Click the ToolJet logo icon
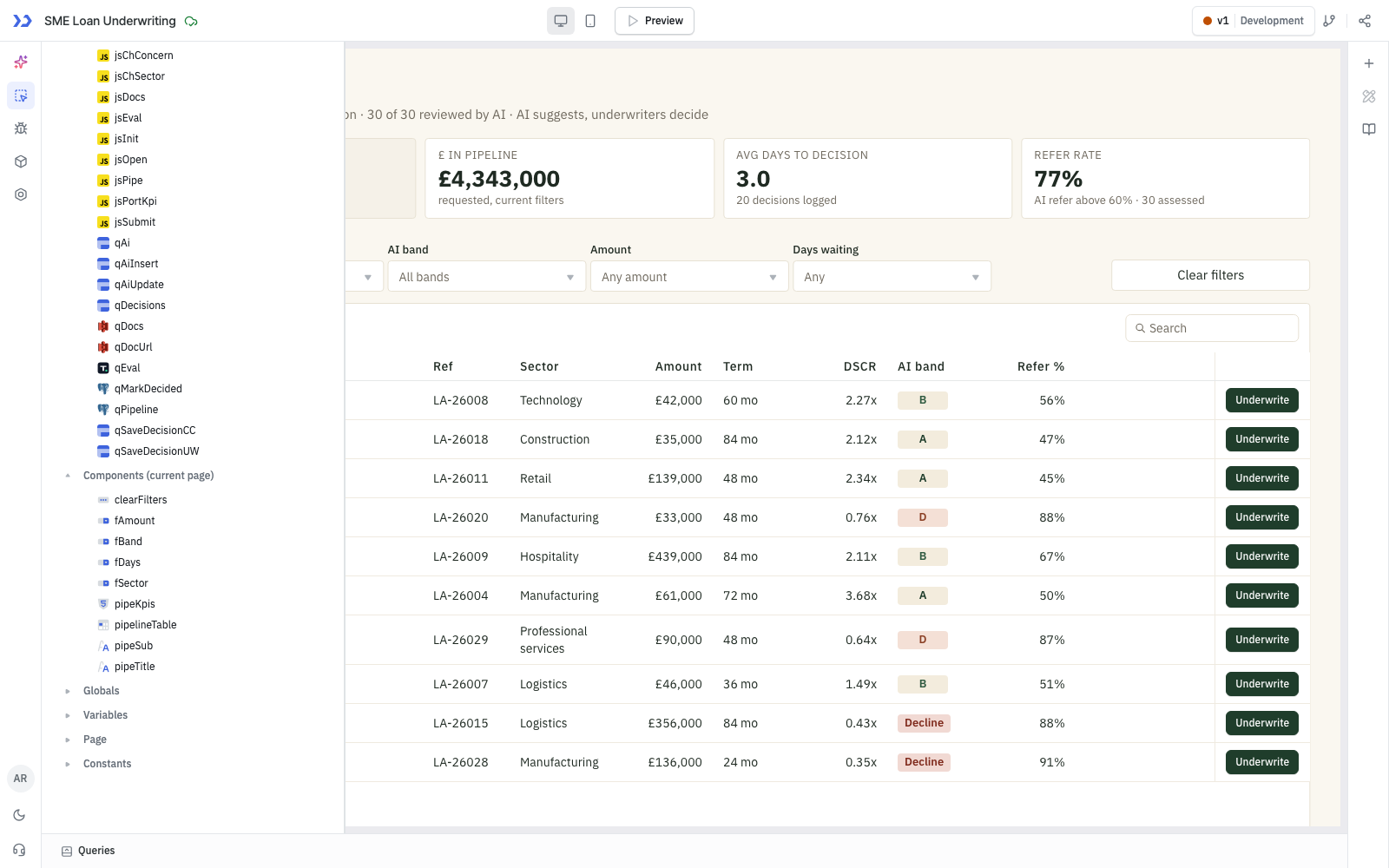 [x=23, y=21]
